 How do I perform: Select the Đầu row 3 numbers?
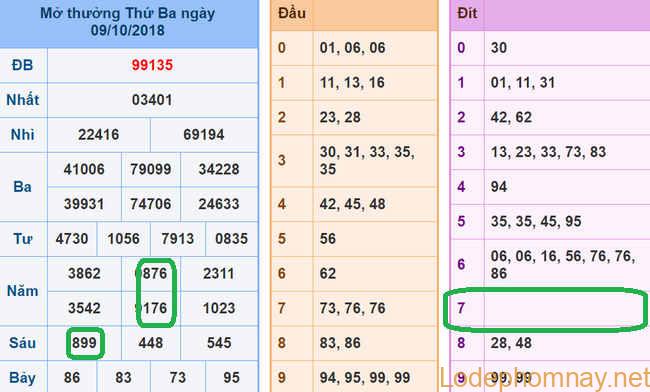tap(367, 160)
